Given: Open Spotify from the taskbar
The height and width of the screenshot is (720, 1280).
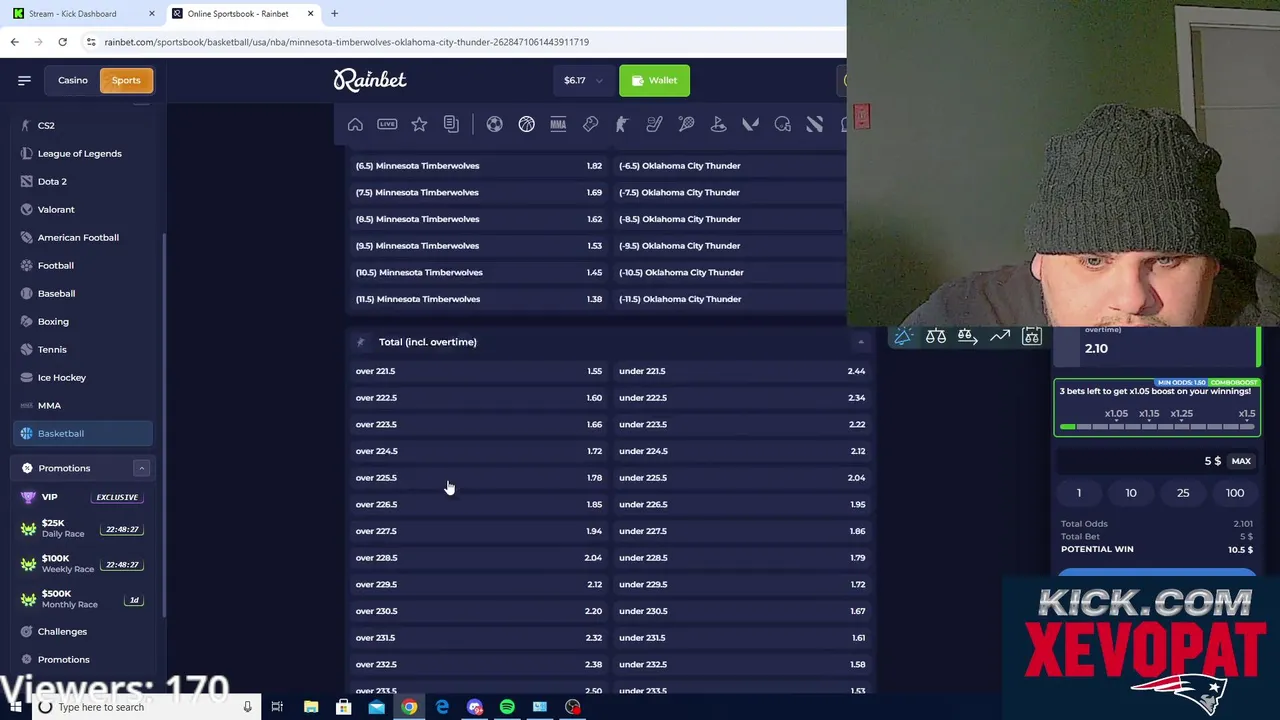Looking at the screenshot, I should point(507,707).
